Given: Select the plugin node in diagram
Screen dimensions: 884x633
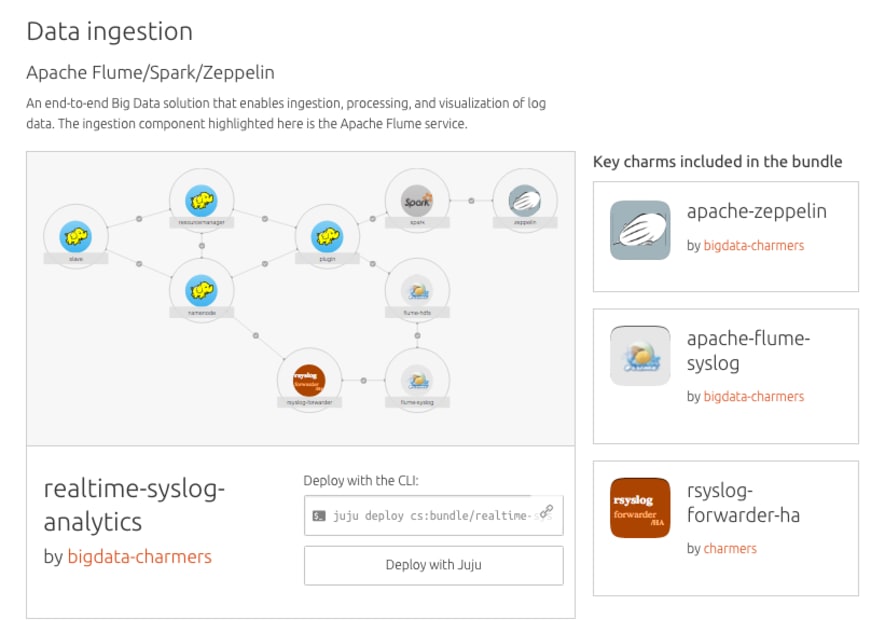Looking at the screenshot, I should tap(327, 237).
